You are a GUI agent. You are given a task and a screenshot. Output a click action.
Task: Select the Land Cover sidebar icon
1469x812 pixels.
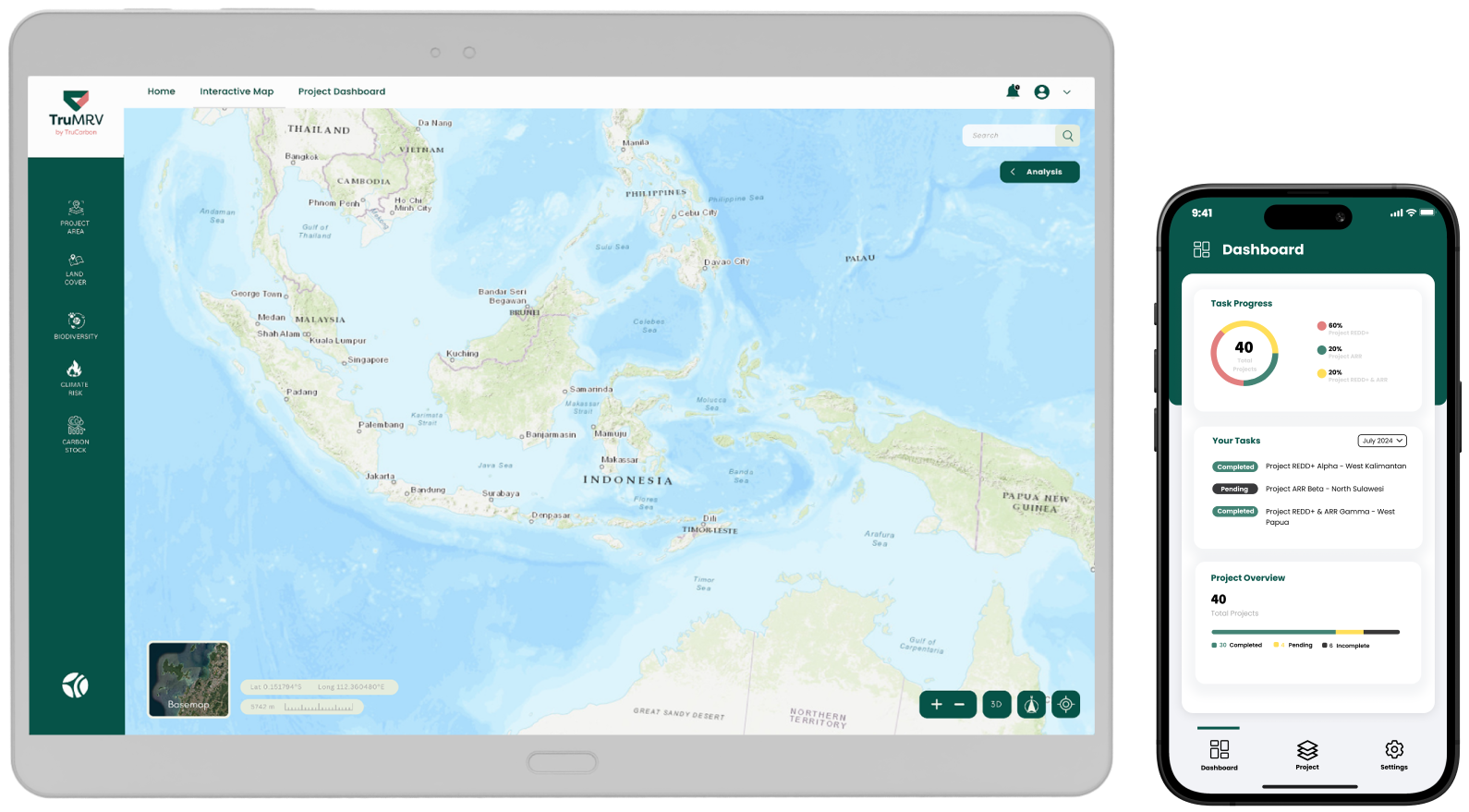click(x=76, y=261)
